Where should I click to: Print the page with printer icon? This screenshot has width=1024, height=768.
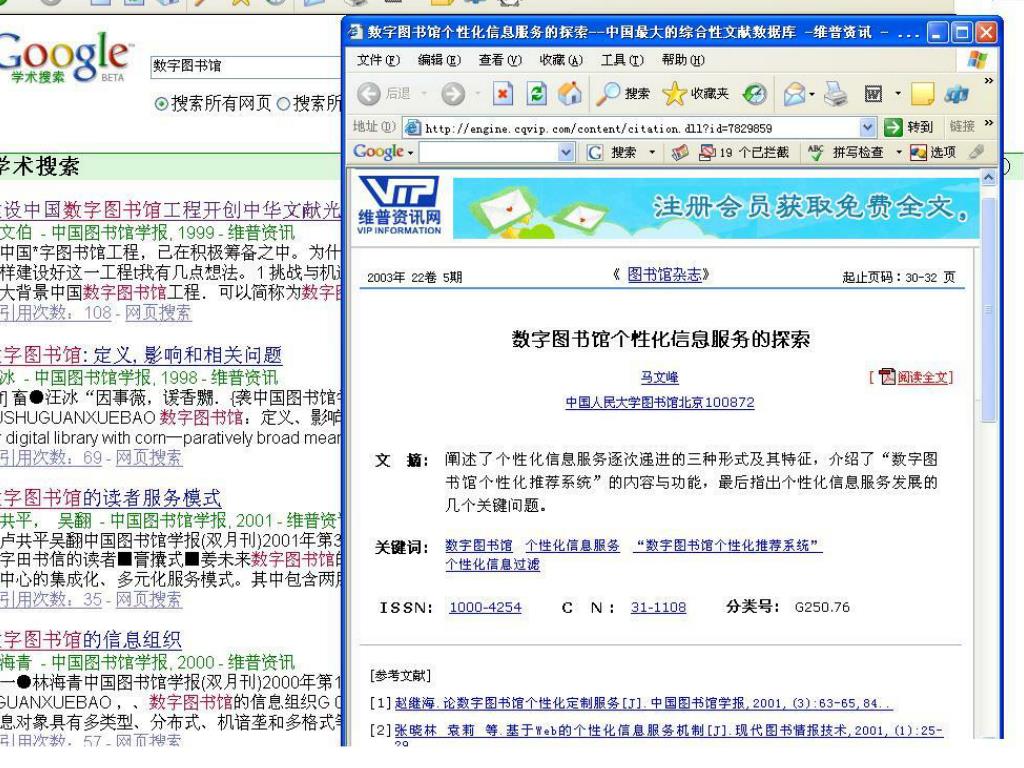tap(835, 94)
